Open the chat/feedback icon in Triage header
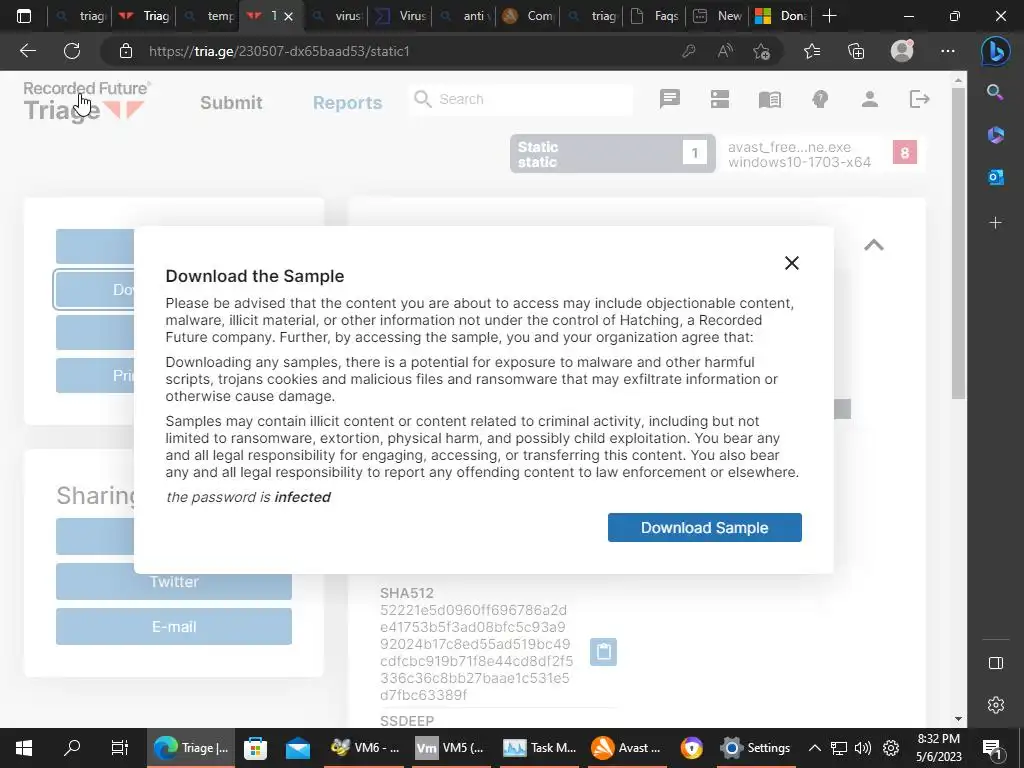This screenshot has height=768, width=1024. [669, 99]
